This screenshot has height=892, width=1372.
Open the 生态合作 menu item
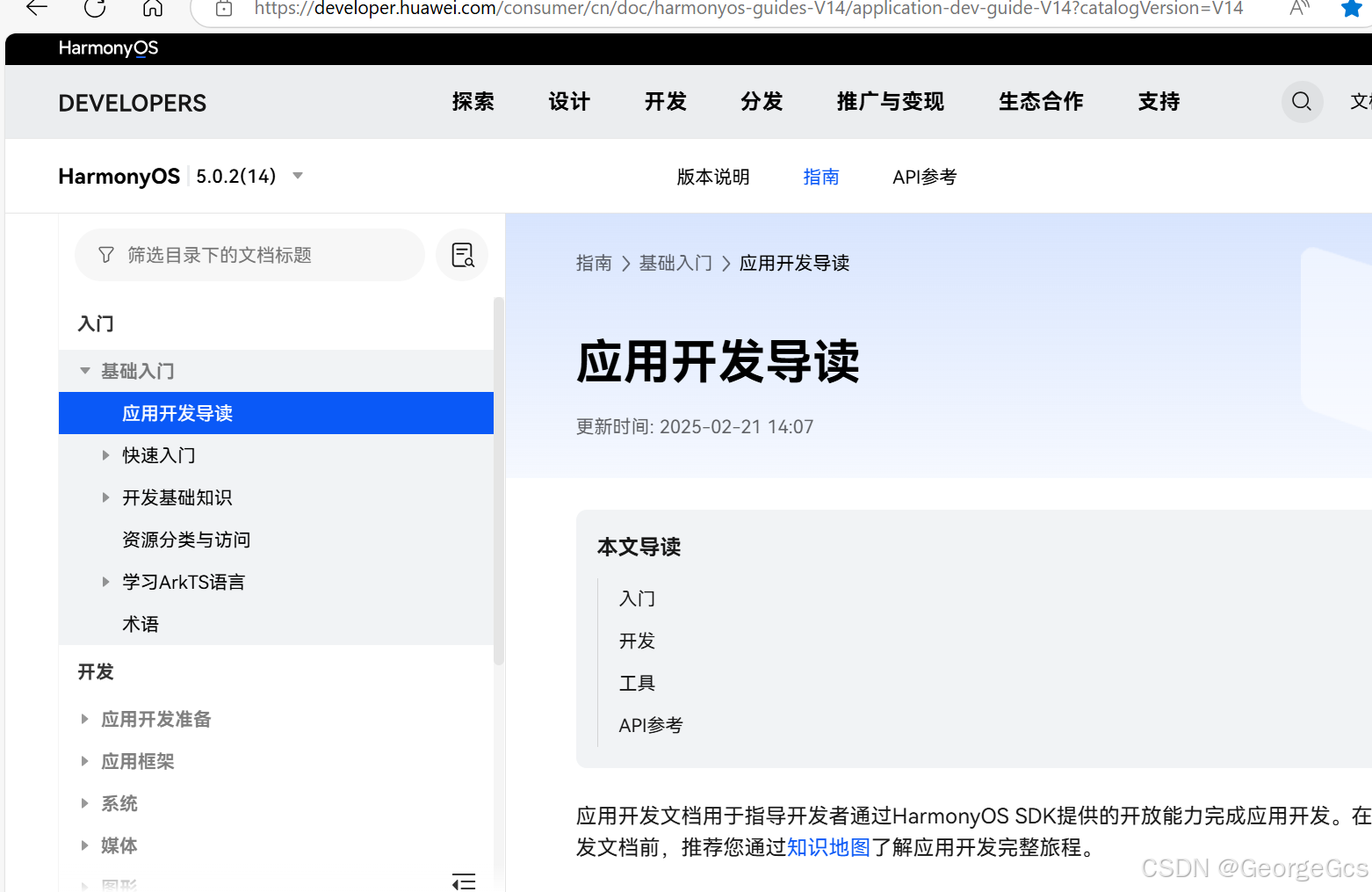pyautogui.click(x=1041, y=102)
